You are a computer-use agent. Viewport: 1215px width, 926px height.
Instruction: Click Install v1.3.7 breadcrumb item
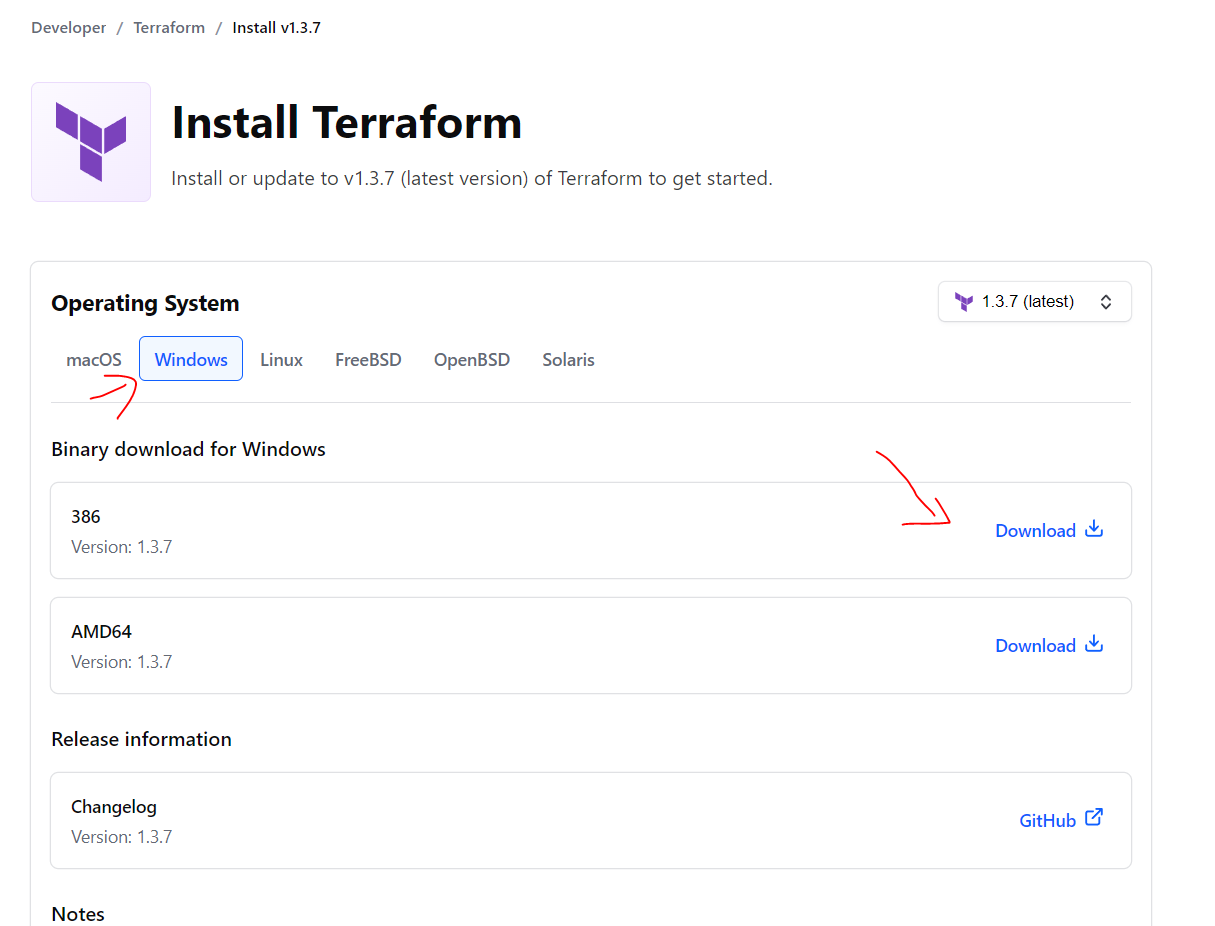277,28
